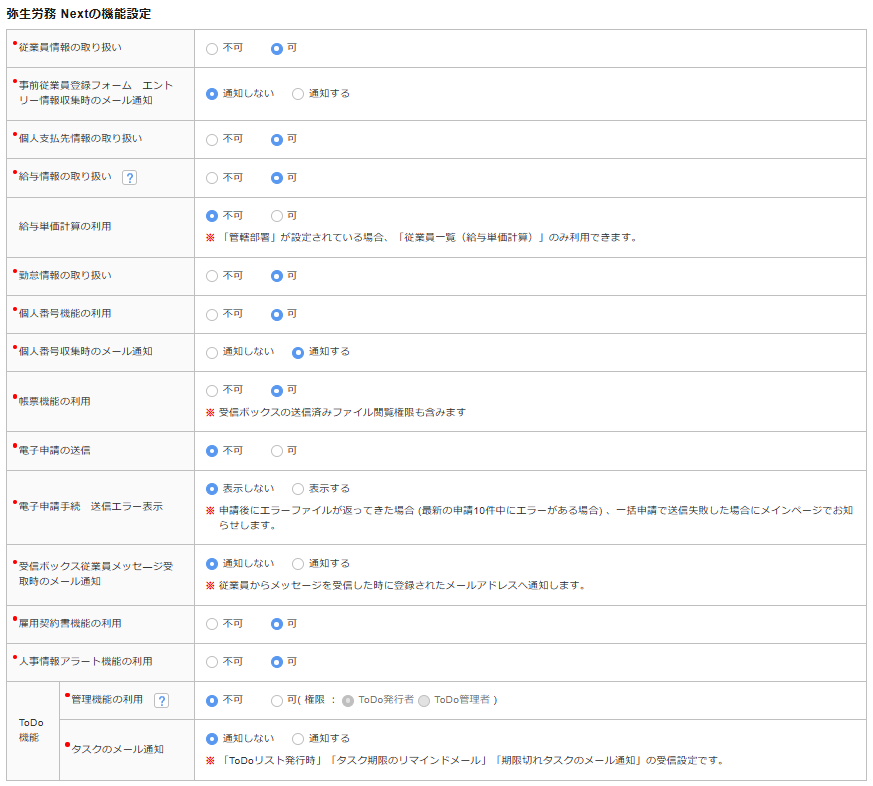Click the ToDo 機能 group label

(x=31, y=730)
